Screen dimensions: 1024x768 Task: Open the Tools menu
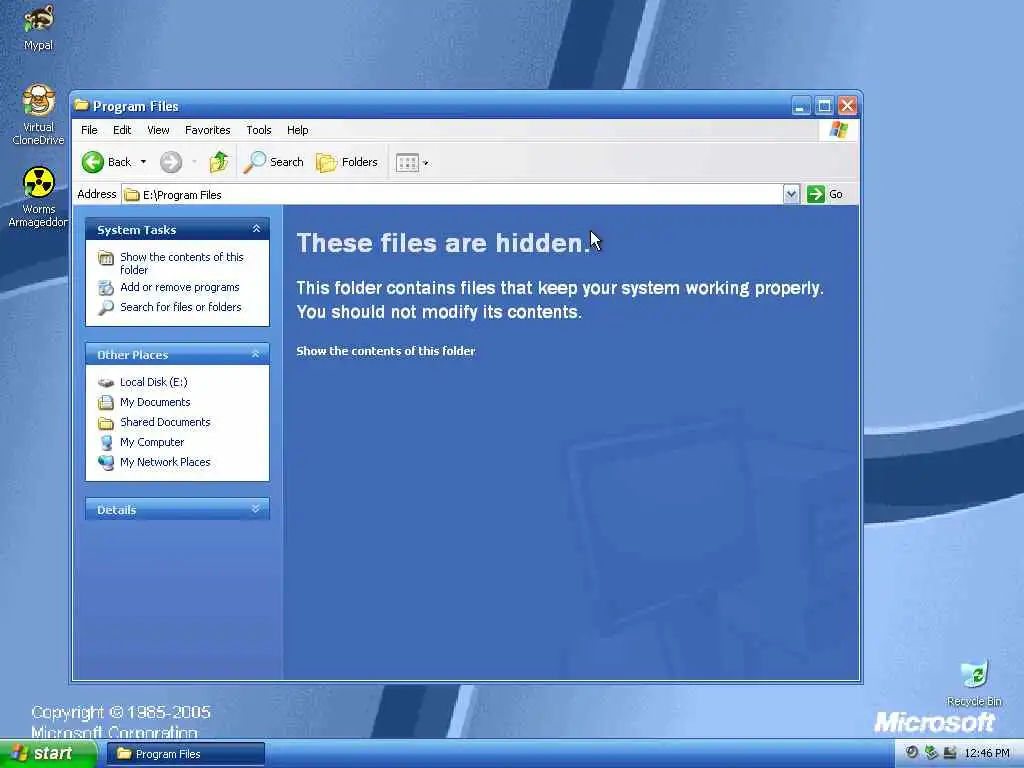[x=259, y=130]
